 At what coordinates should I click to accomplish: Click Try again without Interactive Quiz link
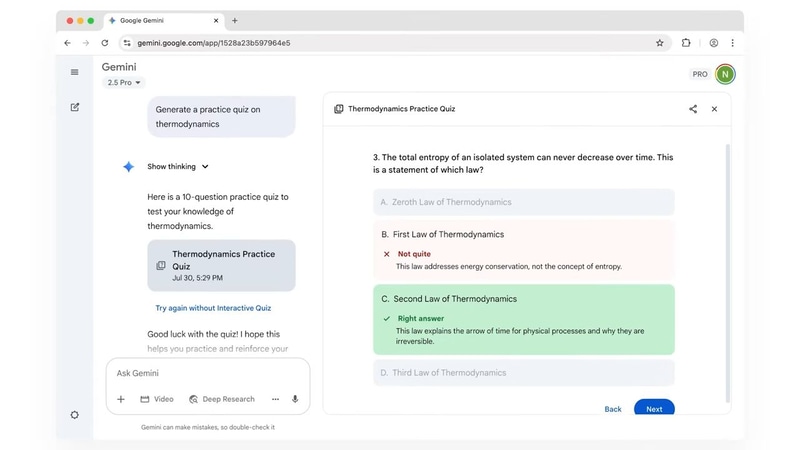213,308
